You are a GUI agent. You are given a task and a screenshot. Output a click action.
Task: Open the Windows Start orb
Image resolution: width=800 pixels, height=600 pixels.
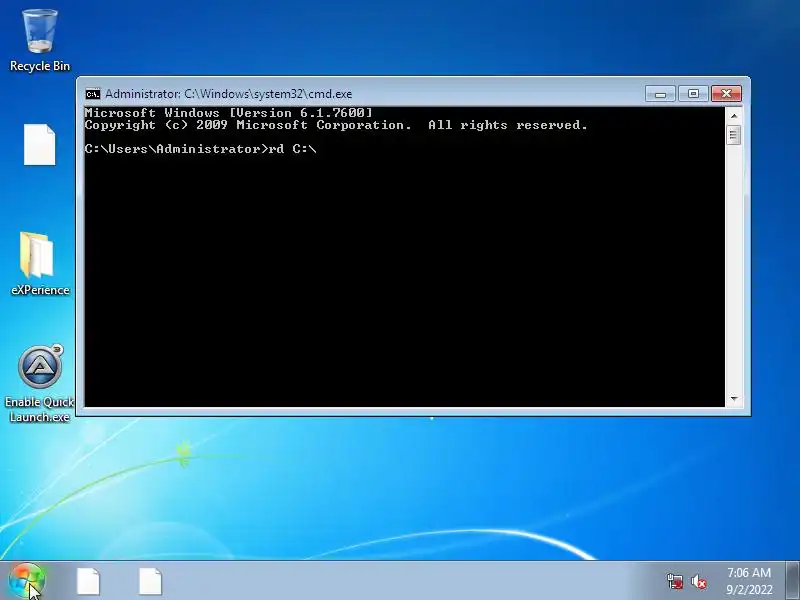click(27, 581)
